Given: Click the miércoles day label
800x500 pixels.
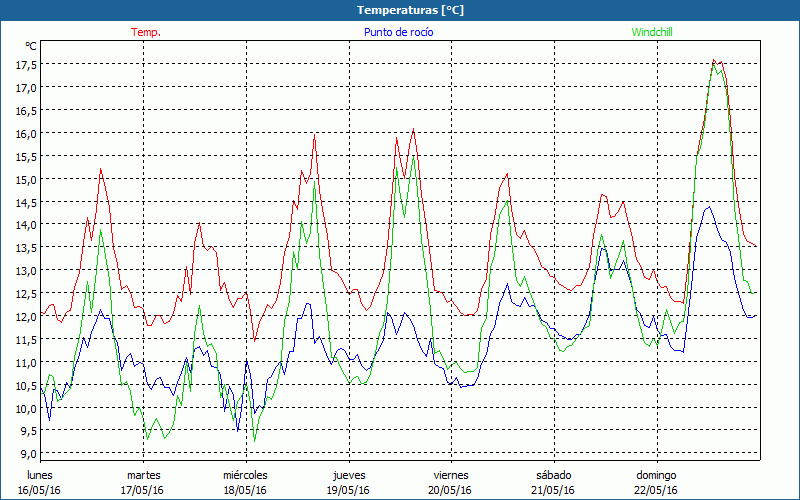Looking at the screenshot, I should pos(245,475).
